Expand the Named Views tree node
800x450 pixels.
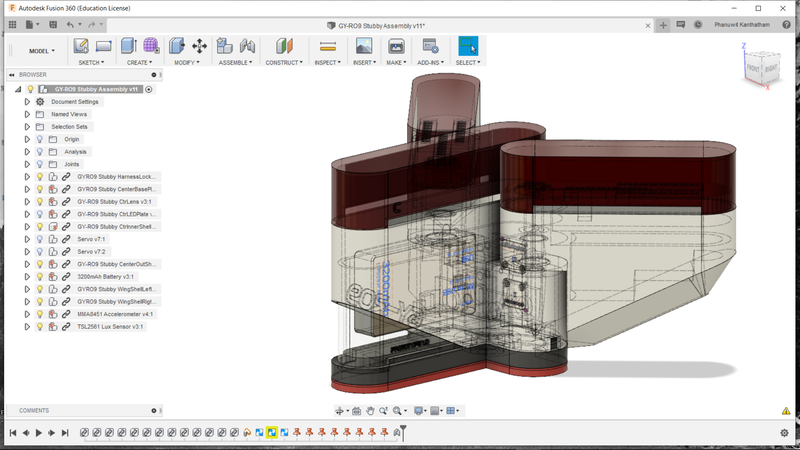tap(28, 114)
